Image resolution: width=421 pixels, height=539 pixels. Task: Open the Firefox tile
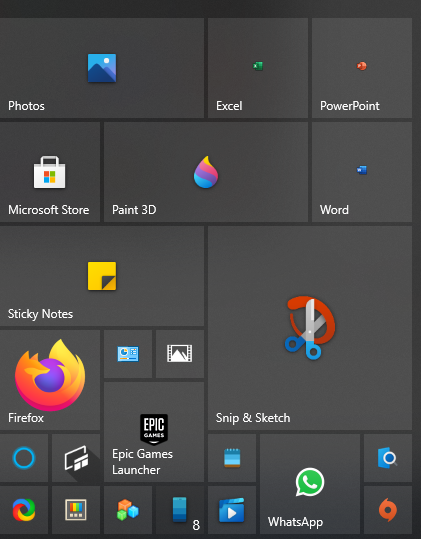50,380
